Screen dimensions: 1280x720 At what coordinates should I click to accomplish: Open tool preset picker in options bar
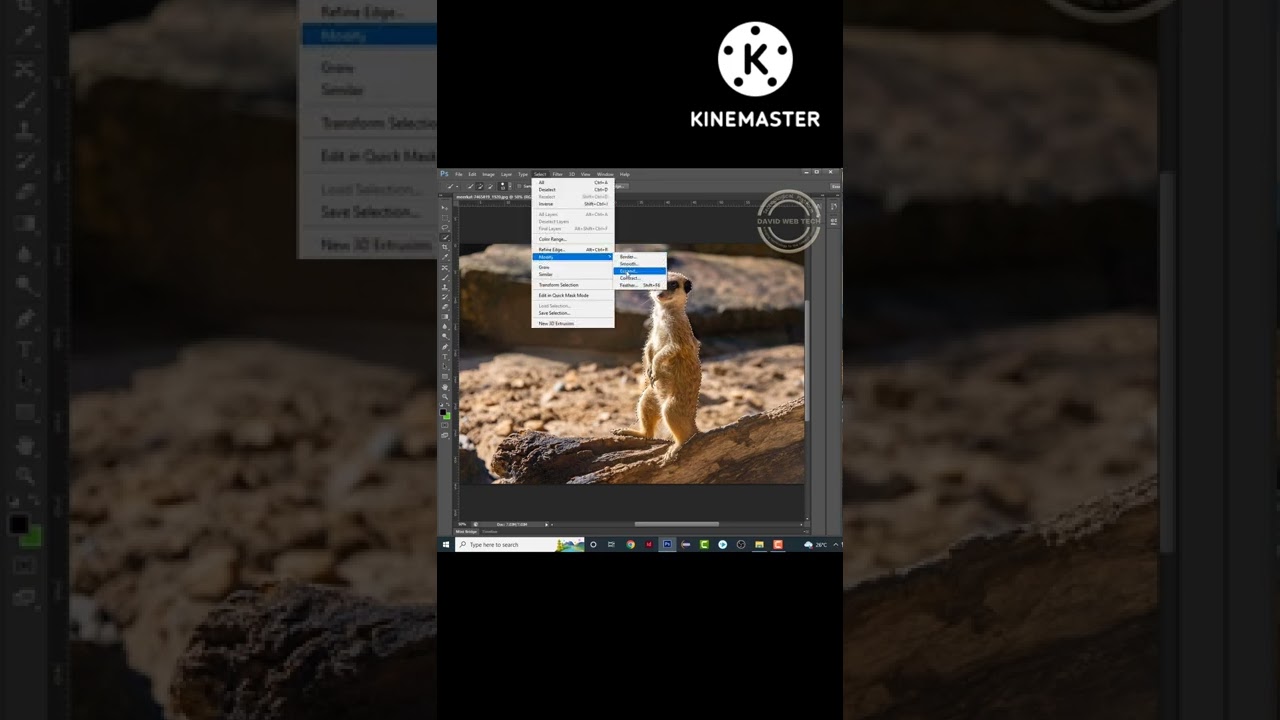pos(451,186)
